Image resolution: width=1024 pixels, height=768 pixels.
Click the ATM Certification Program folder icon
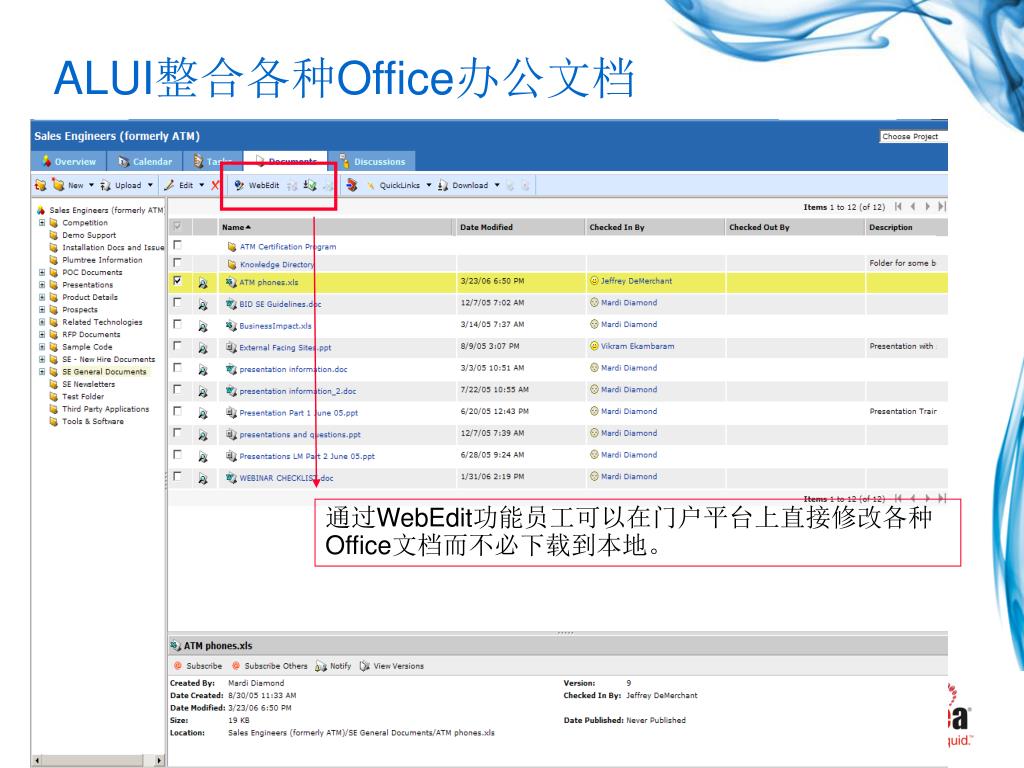pyautogui.click(x=231, y=247)
